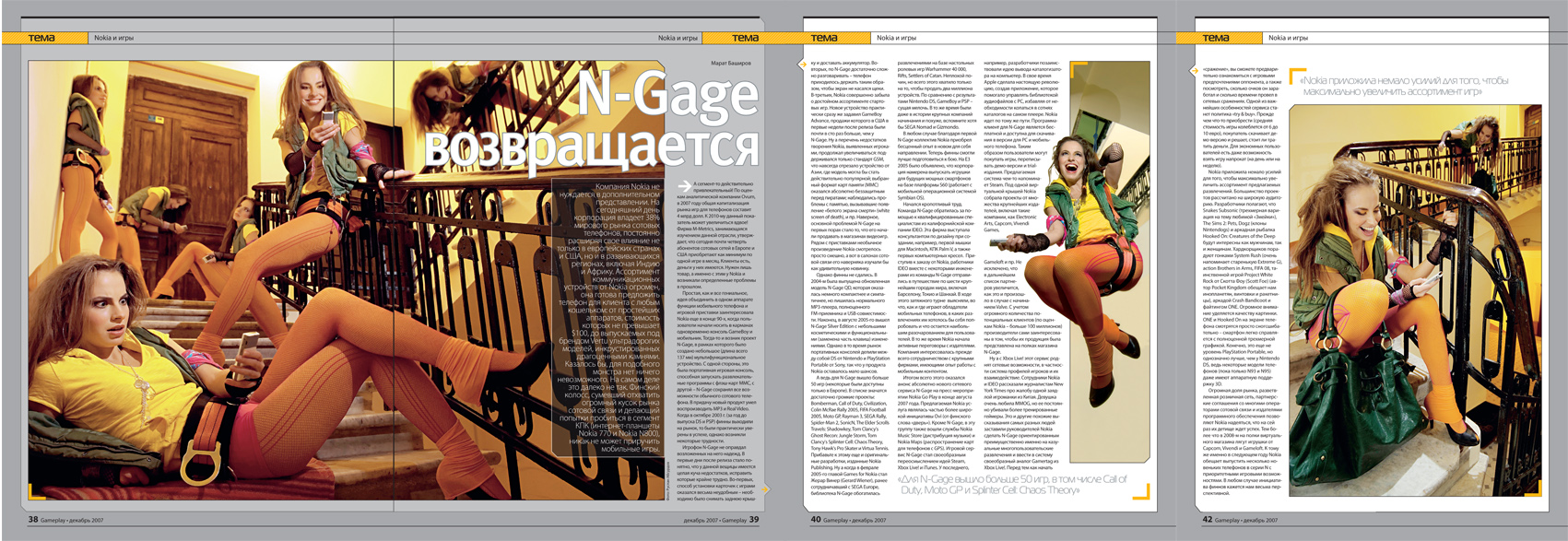
Task: Click page number 39 in footer
Action: (x=754, y=520)
